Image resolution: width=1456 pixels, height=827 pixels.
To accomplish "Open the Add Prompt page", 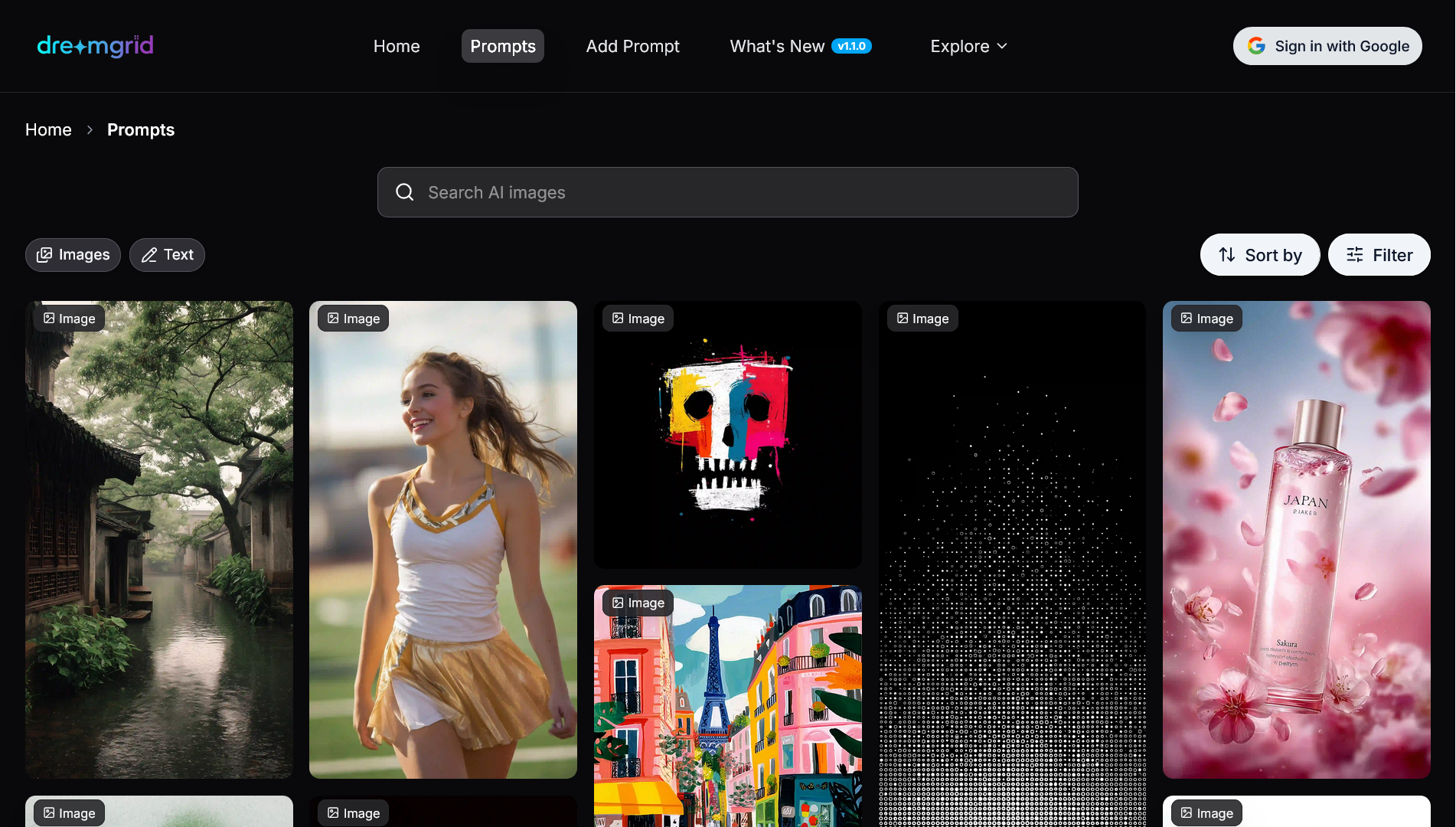I will 632,46.
